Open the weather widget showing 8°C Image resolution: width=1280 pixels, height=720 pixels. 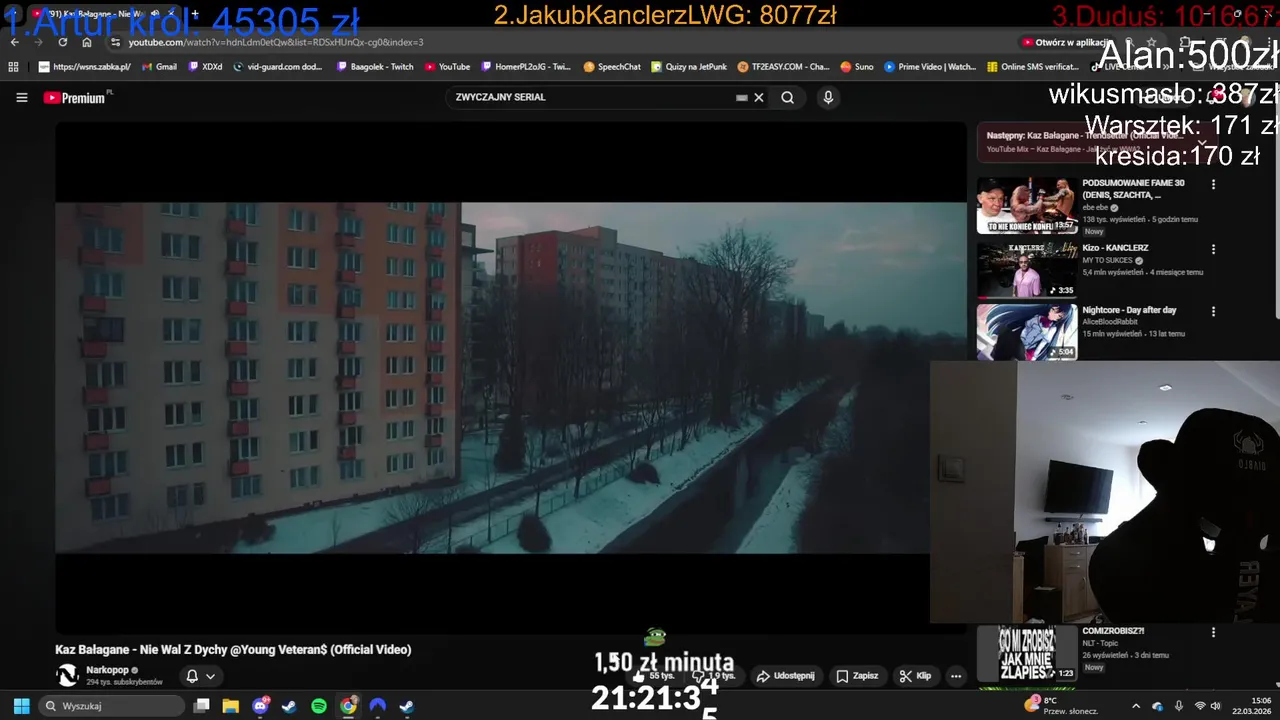1060,705
